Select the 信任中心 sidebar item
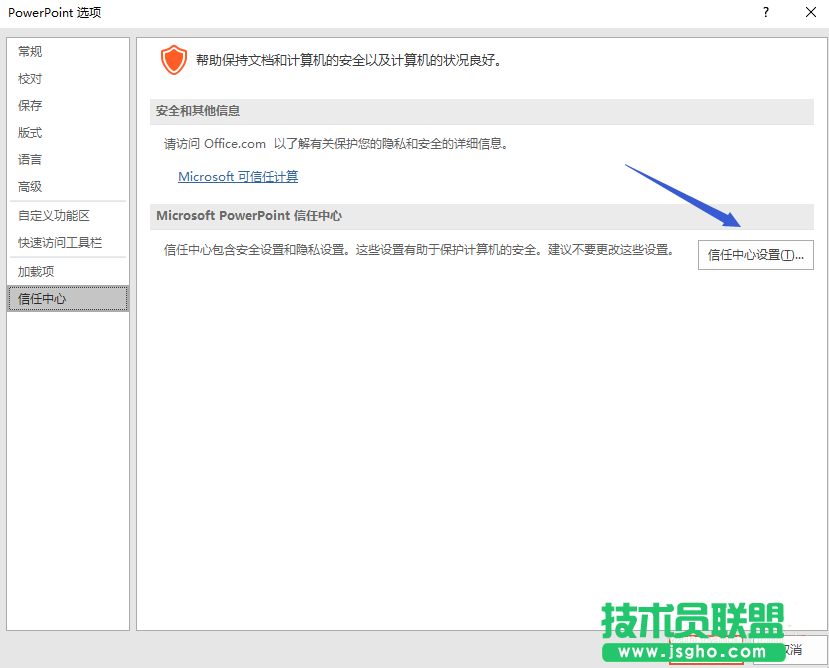 click(x=68, y=298)
